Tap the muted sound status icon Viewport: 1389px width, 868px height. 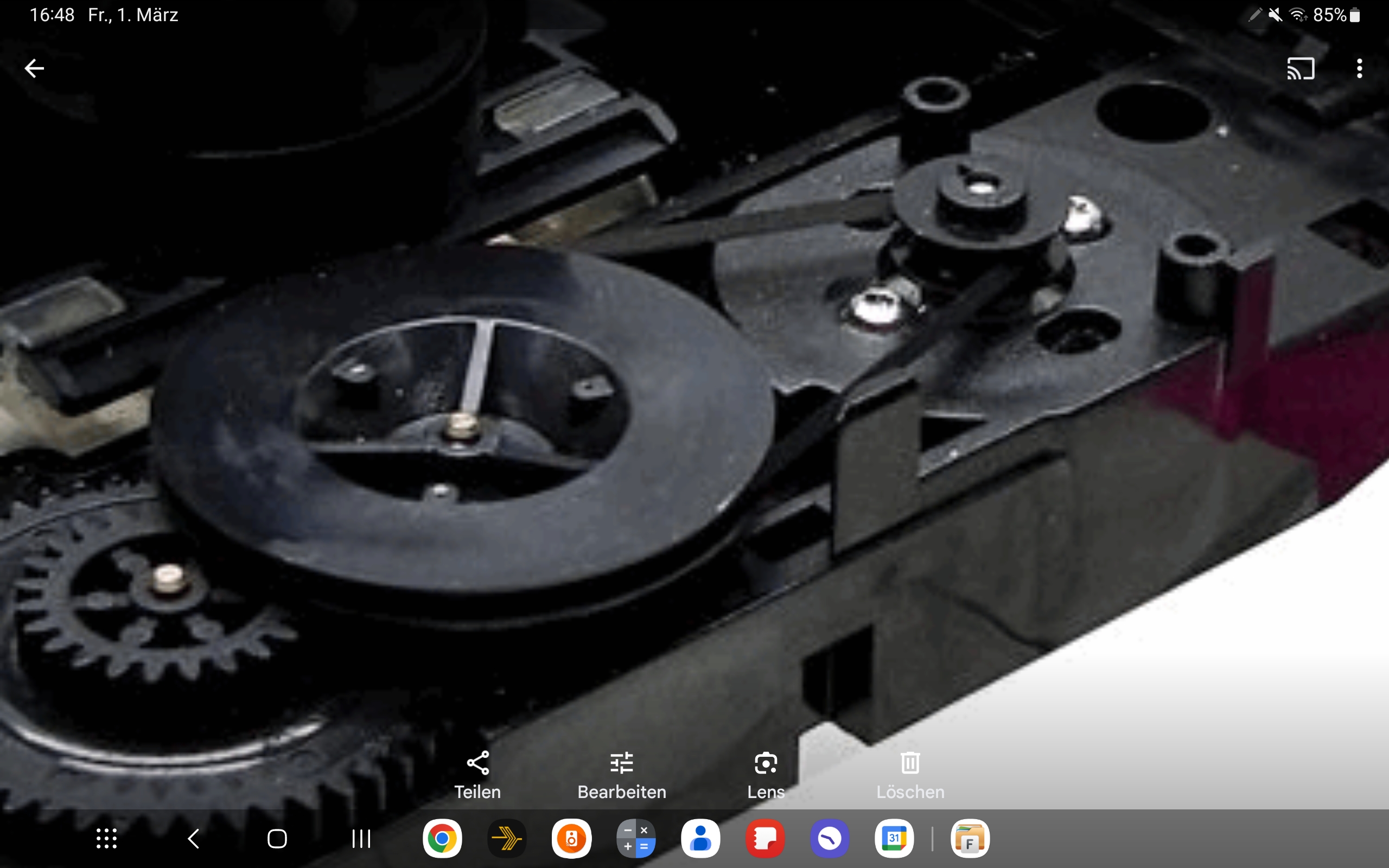(x=1276, y=15)
